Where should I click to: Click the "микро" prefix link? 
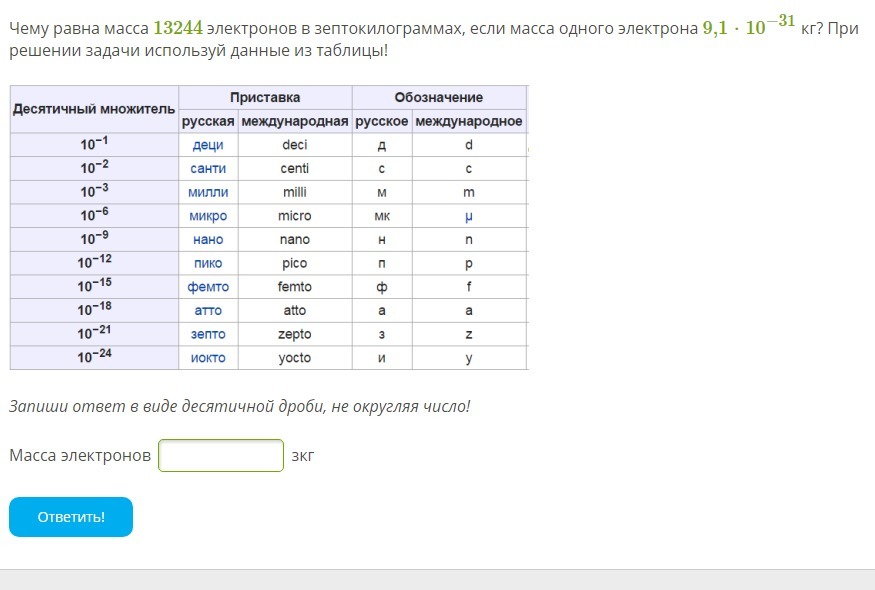(x=208, y=216)
